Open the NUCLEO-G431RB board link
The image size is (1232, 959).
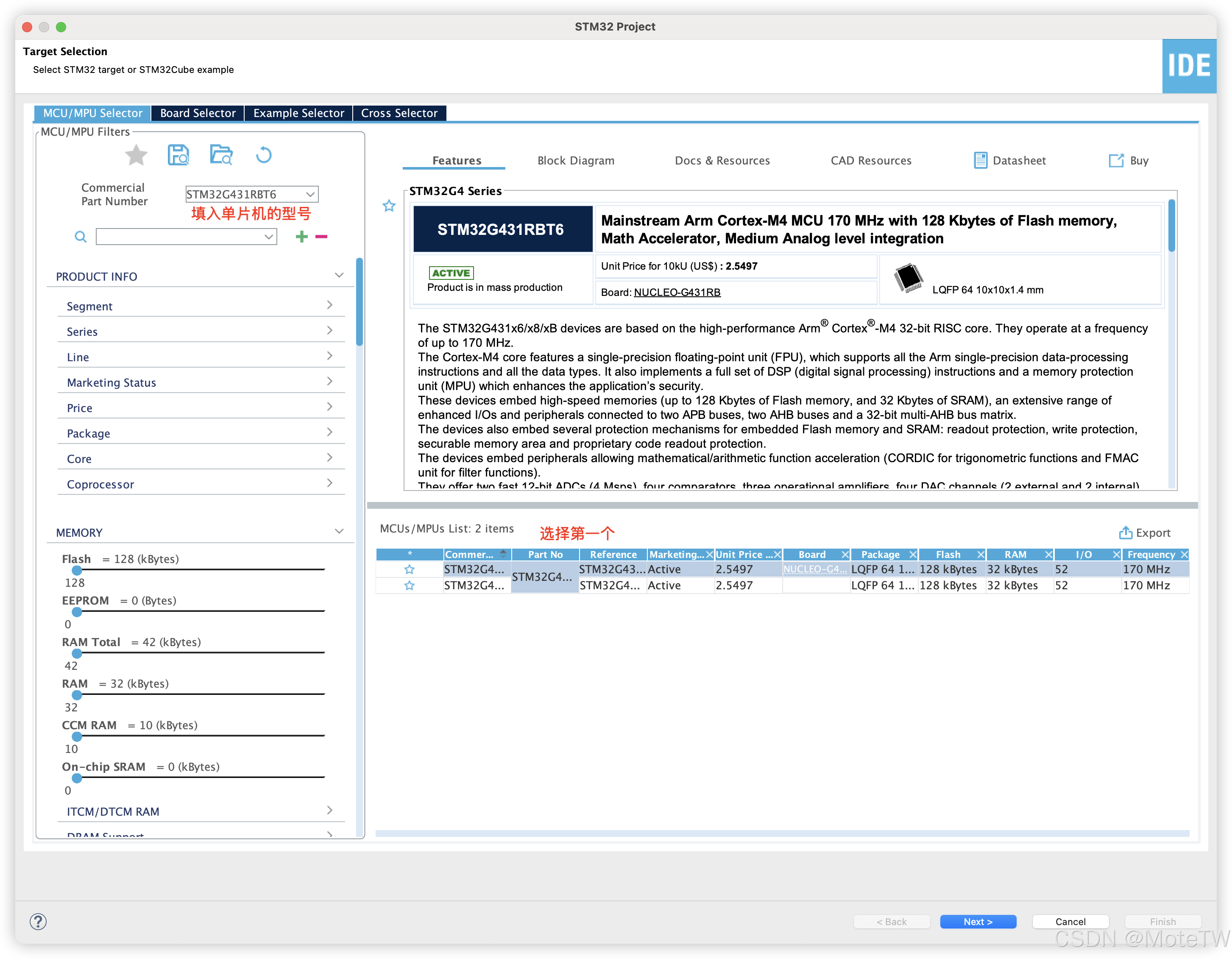tap(677, 292)
